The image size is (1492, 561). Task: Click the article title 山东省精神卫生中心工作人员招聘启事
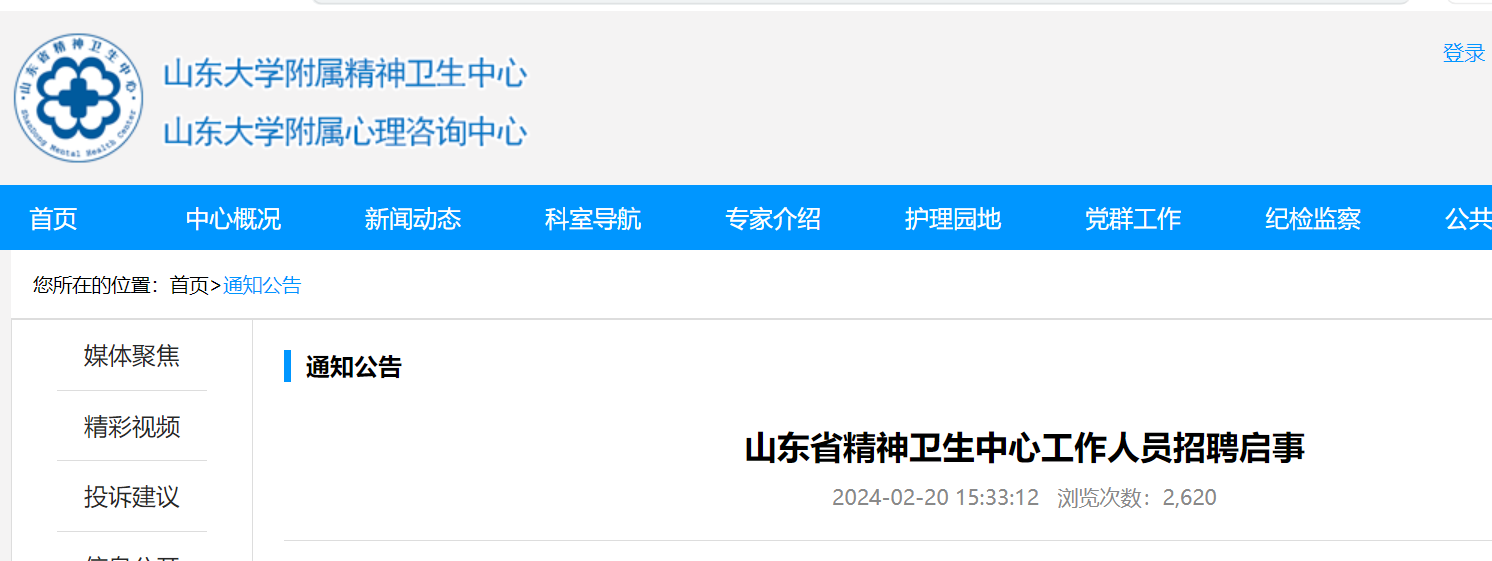[x=1025, y=448]
